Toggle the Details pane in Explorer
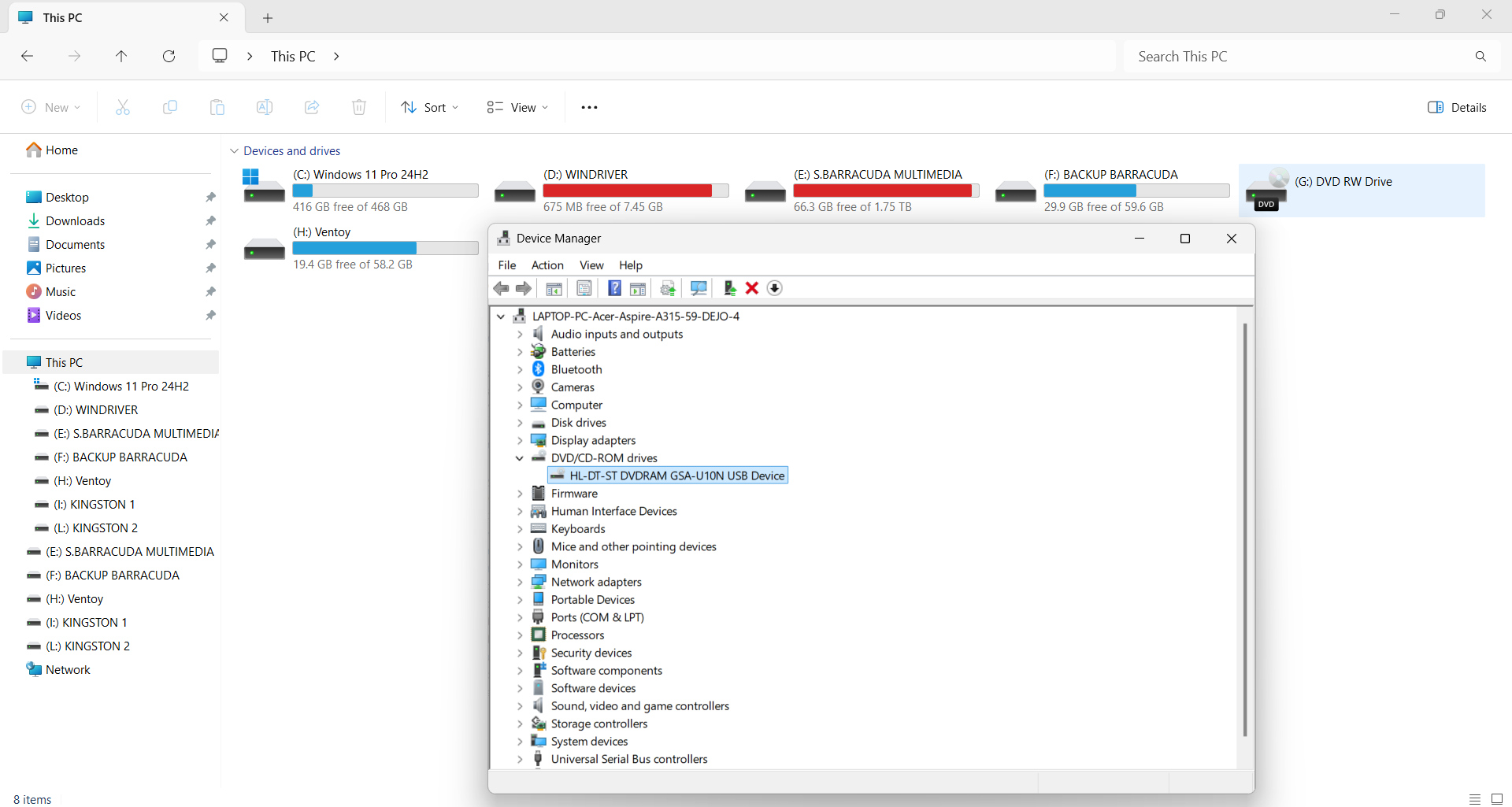This screenshot has height=807, width=1512. pyautogui.click(x=1457, y=107)
